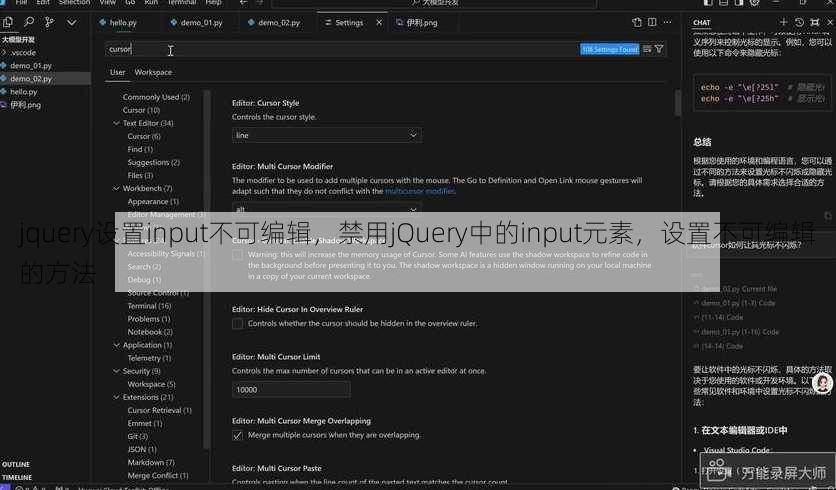The image size is (836, 490).
Task: Close the Settings tab with X
Action: [379, 22]
